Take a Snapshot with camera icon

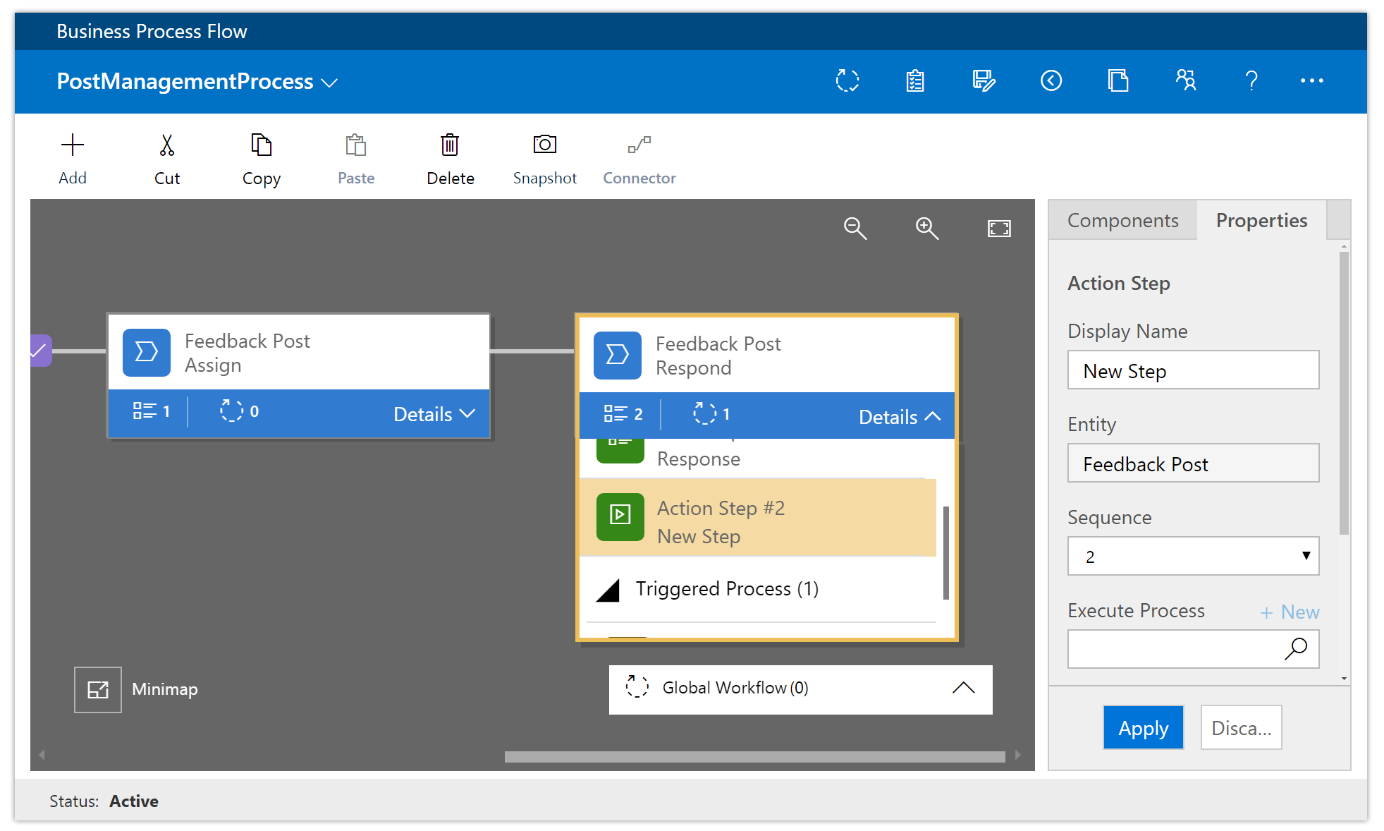(x=545, y=145)
